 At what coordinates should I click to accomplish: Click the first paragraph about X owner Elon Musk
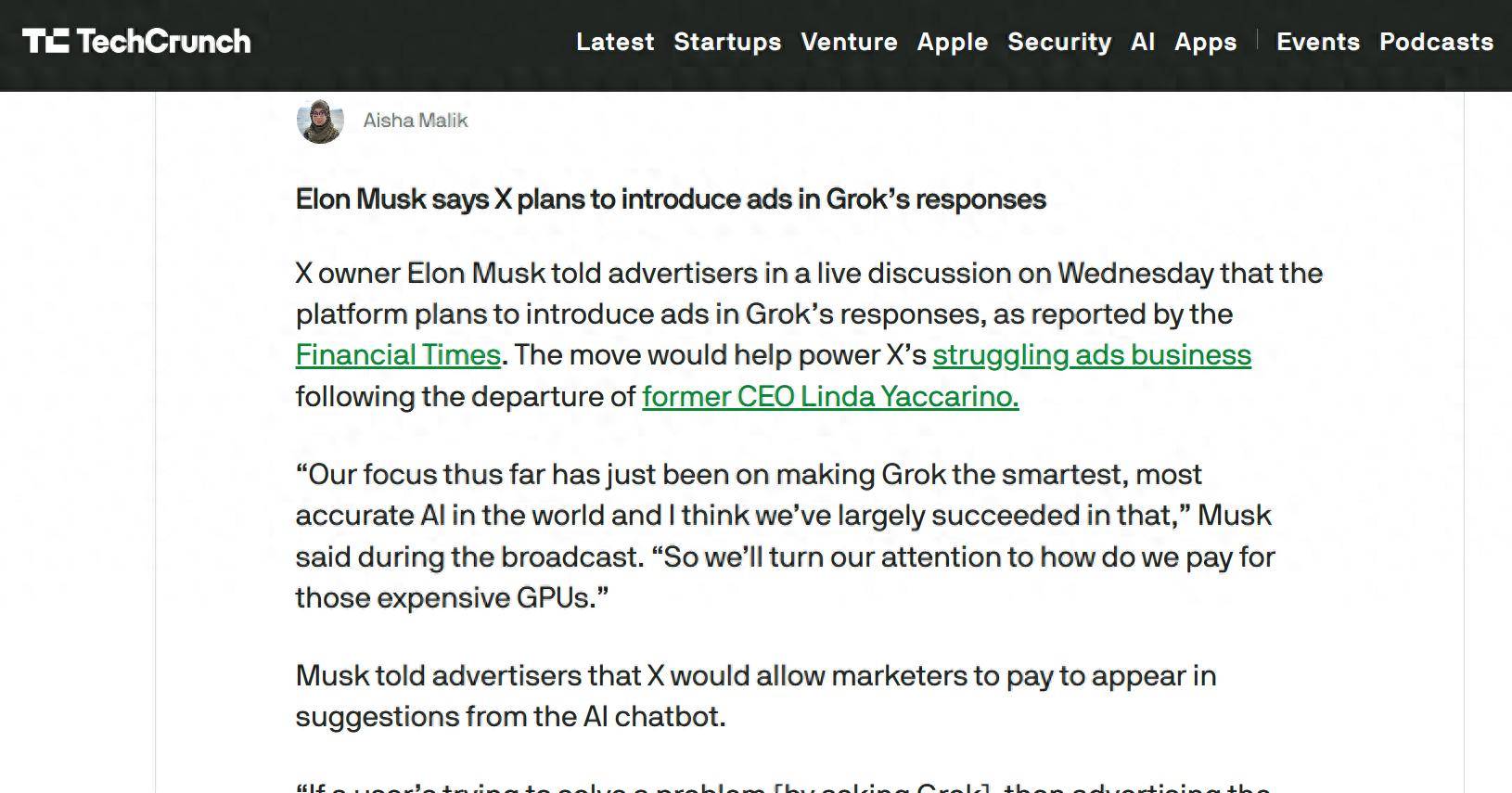click(809, 335)
